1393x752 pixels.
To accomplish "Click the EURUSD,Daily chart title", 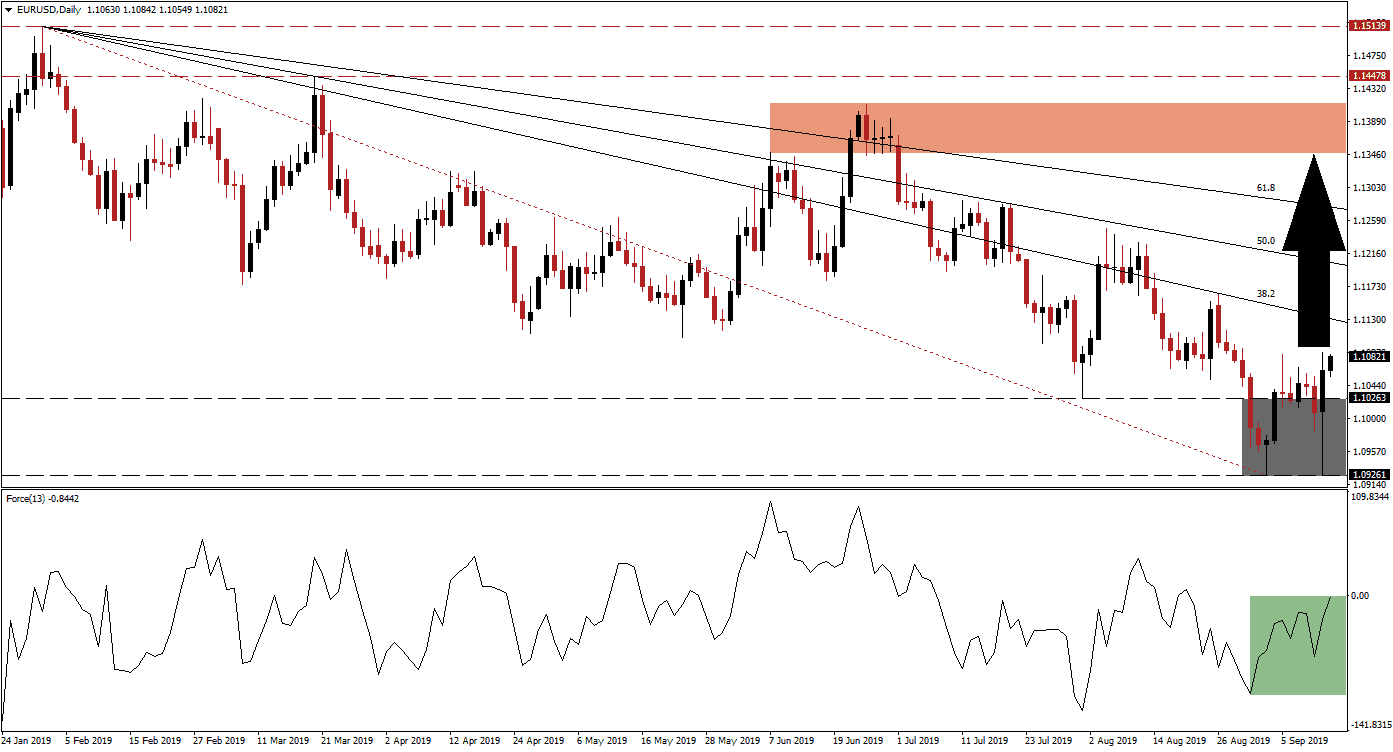I will coord(49,9).
